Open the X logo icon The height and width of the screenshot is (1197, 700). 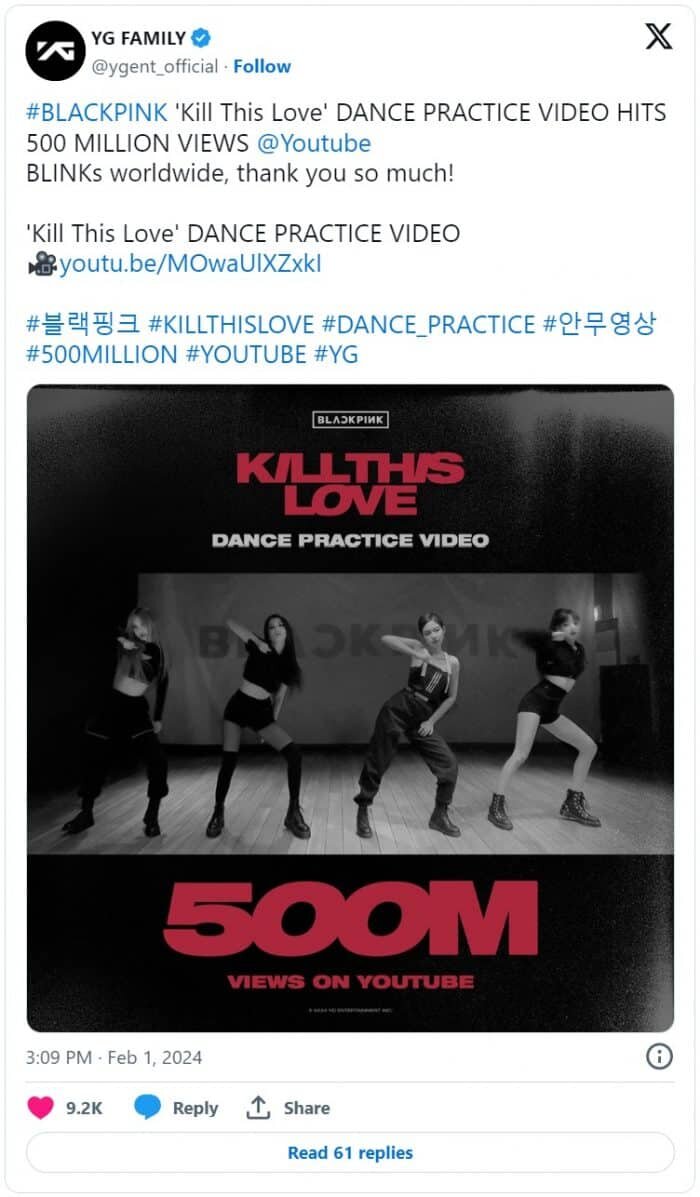[659, 36]
